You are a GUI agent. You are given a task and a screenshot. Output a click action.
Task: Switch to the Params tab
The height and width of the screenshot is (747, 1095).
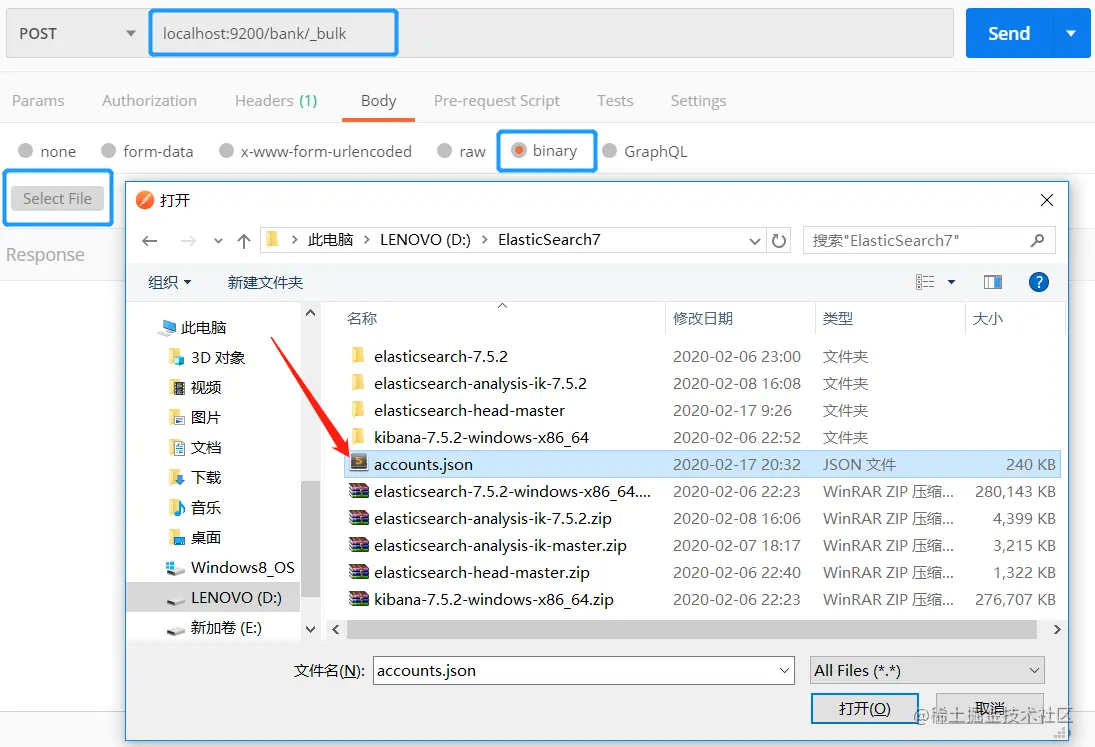(38, 100)
